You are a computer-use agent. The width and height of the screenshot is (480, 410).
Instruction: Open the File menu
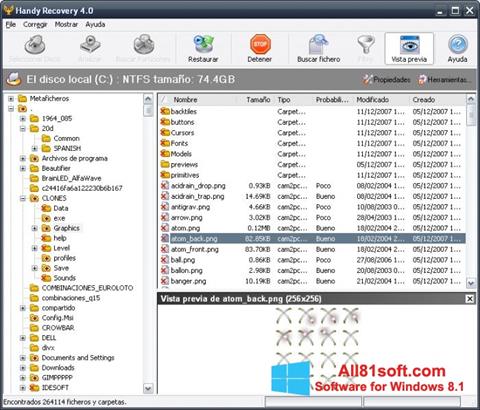point(11,24)
